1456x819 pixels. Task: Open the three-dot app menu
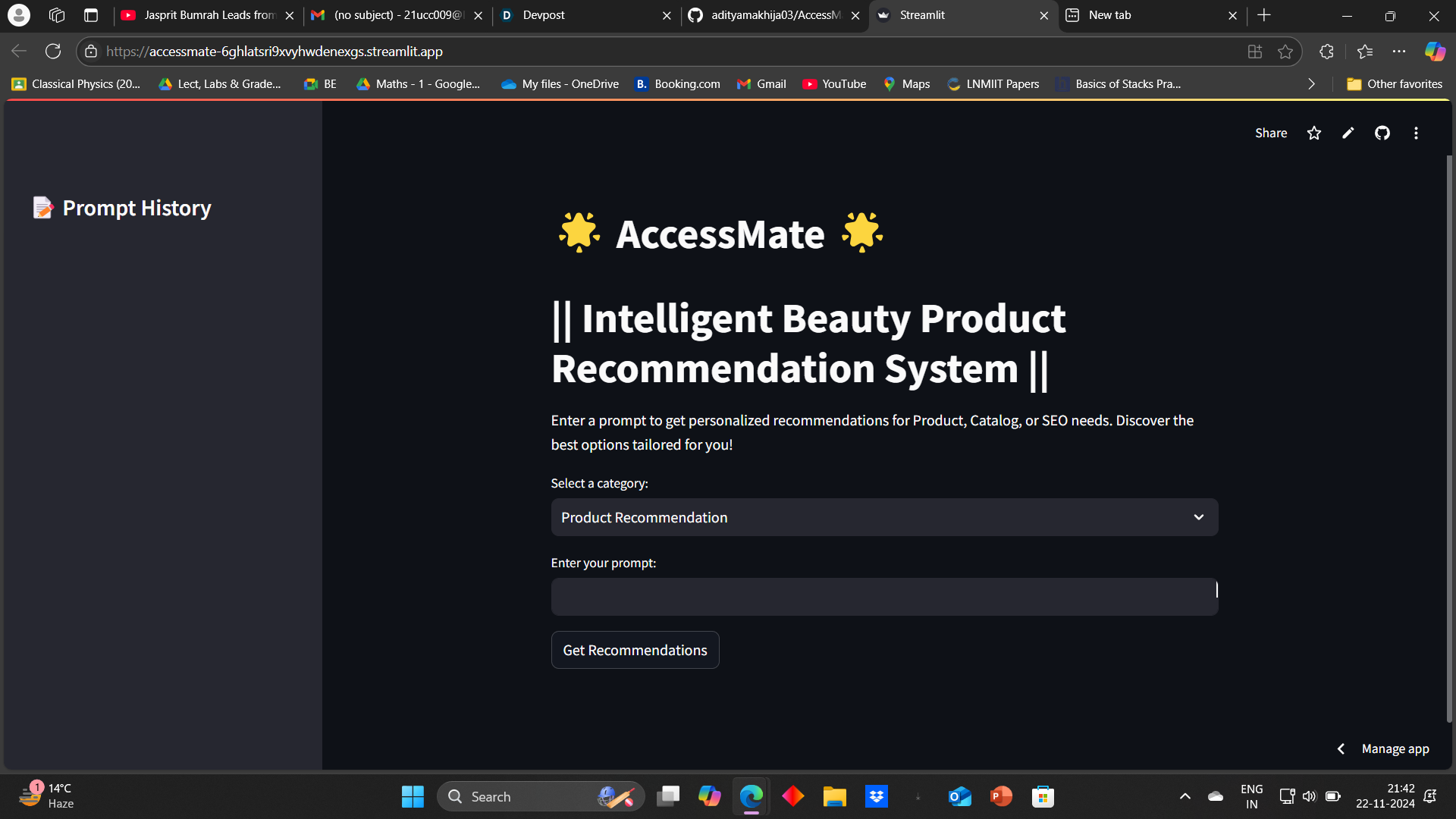1416,133
